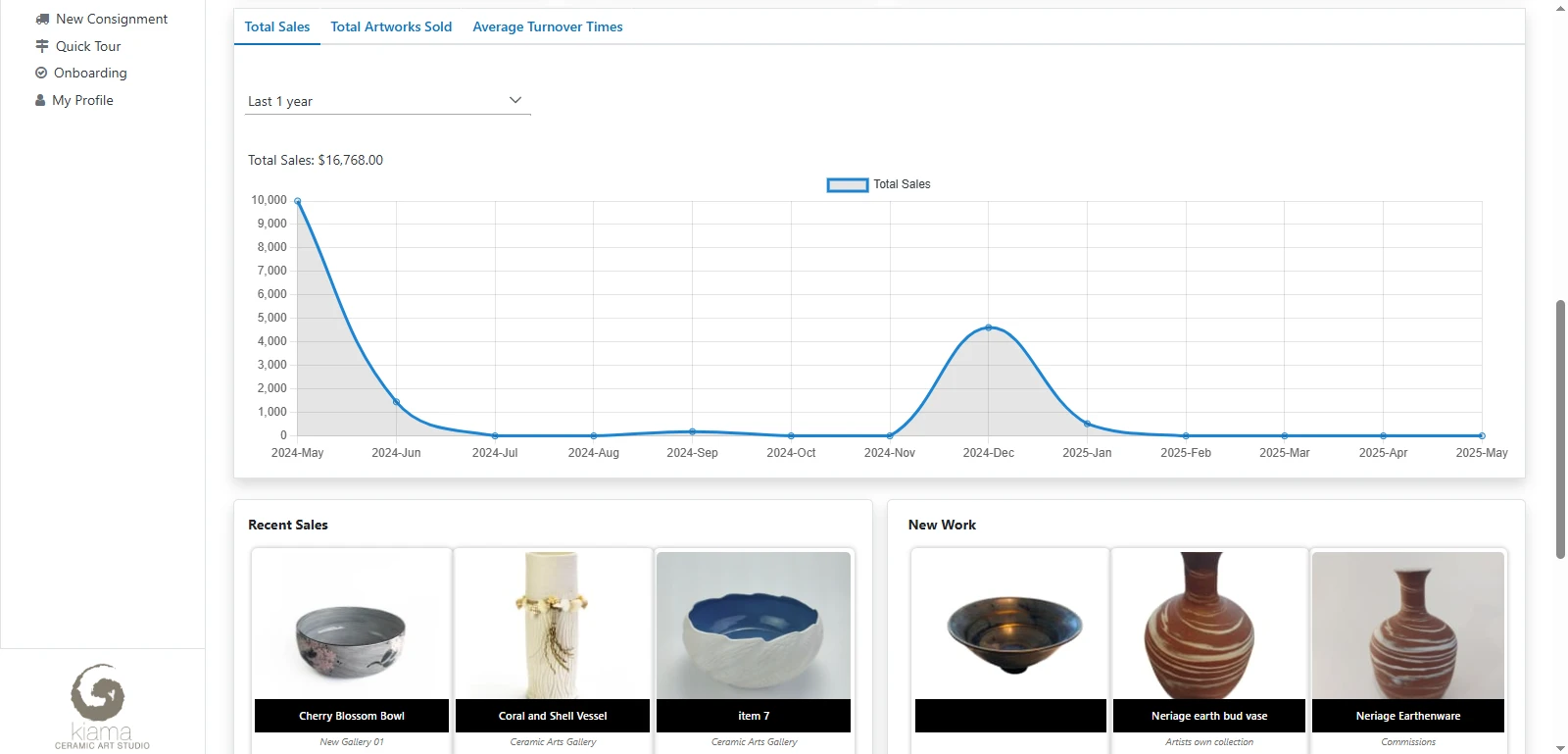Click the Kiama Ceramic Art Studio logo
Image resolution: width=1568 pixels, height=754 pixels.
point(102,706)
